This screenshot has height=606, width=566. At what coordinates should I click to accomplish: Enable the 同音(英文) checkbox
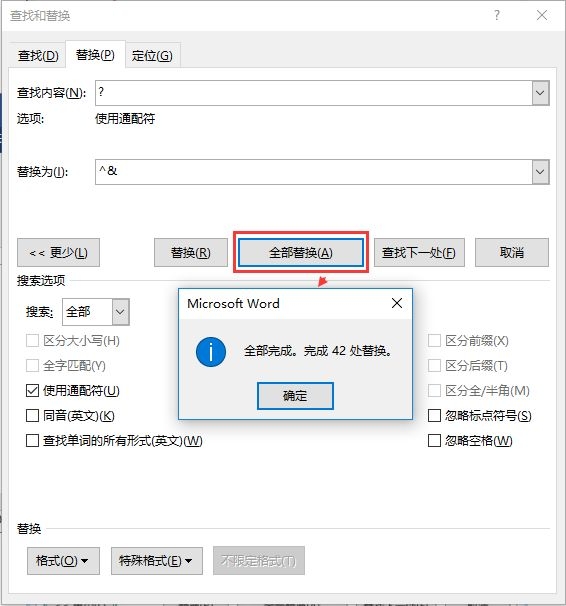click(x=32, y=416)
